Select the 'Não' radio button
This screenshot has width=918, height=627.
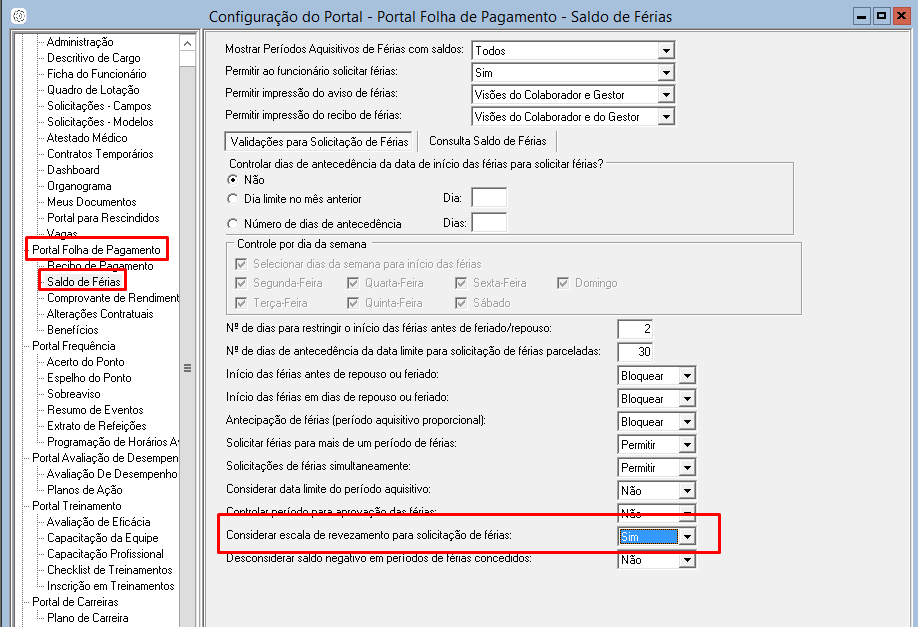coord(234,179)
